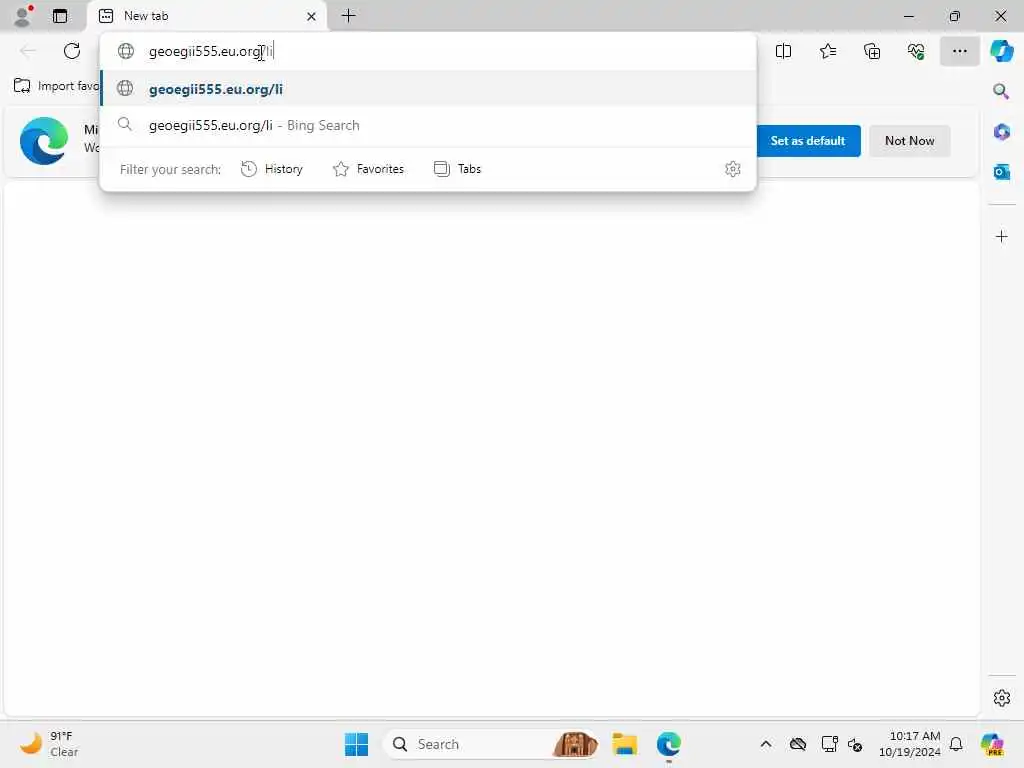This screenshot has height=768, width=1024.
Task: Open Settings and more ellipsis menu
Action: [x=959, y=51]
